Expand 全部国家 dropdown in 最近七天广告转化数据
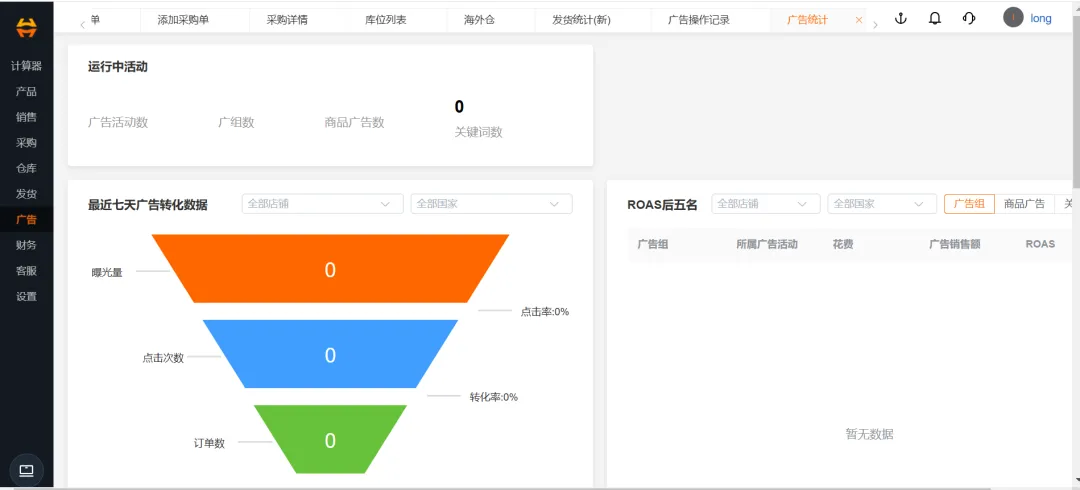 point(491,204)
